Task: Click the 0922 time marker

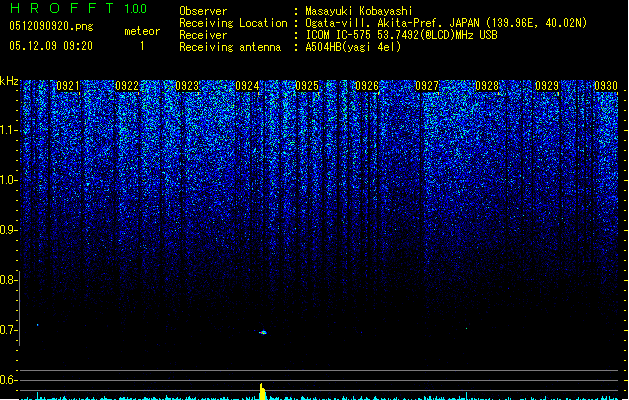Action: click(127, 85)
